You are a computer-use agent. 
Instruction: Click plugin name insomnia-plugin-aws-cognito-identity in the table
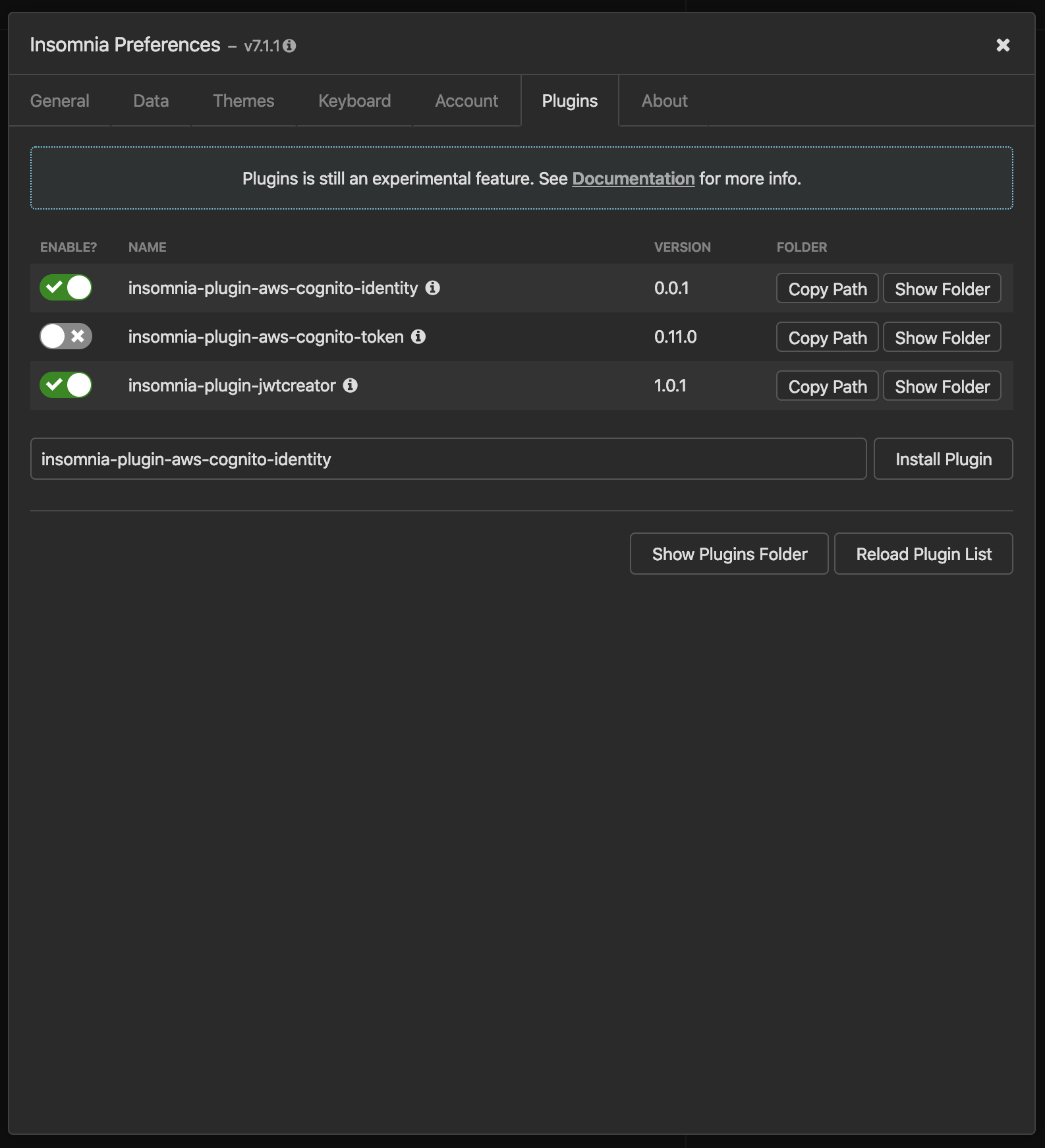coord(273,288)
